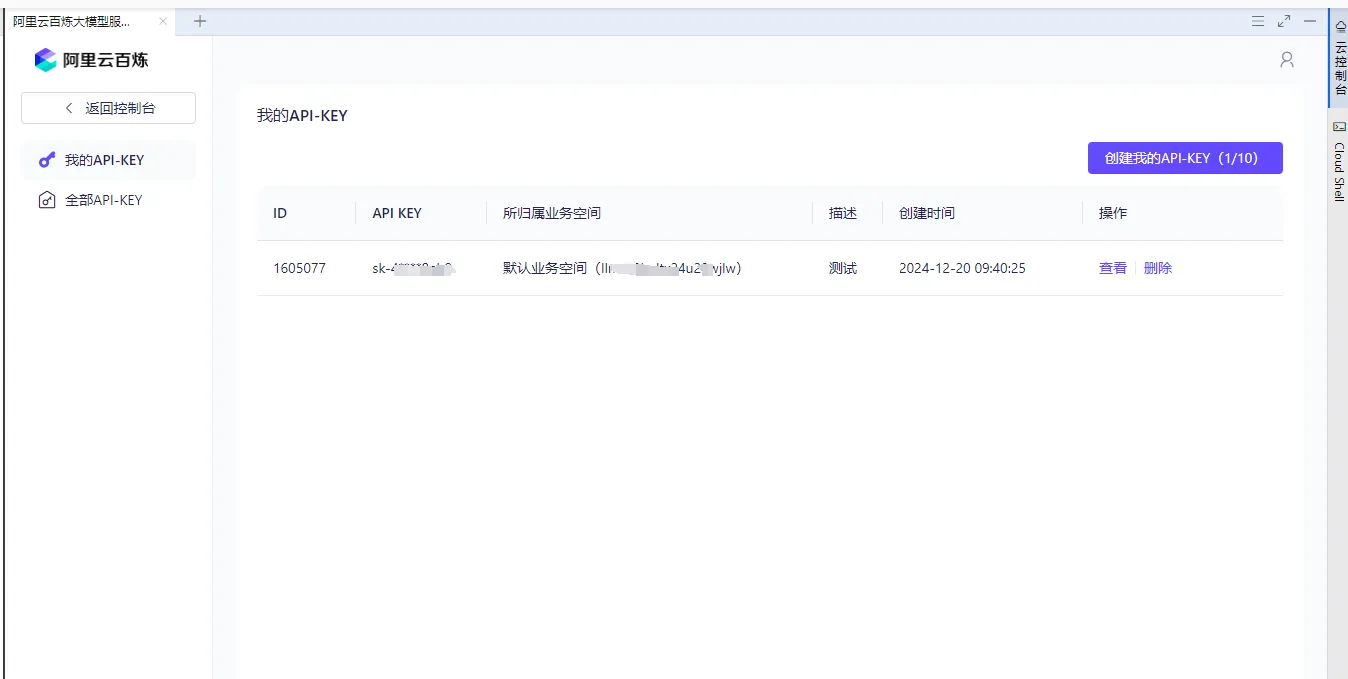Screen dimensions: 1348x679
Task: Go back via 返回控制台 button
Action: [108, 108]
